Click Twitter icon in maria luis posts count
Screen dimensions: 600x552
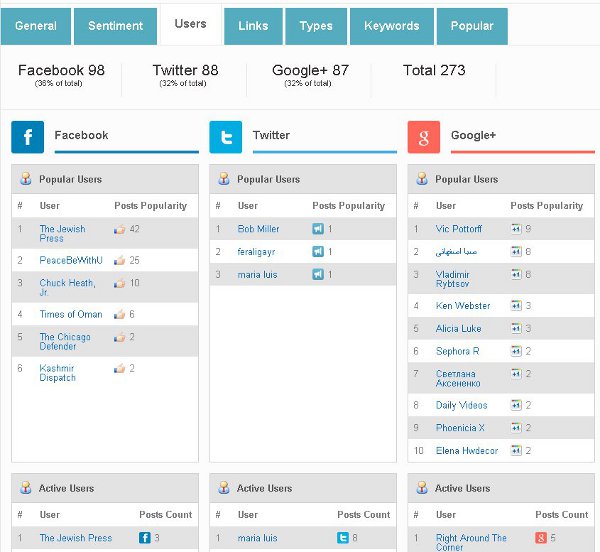coord(343,537)
